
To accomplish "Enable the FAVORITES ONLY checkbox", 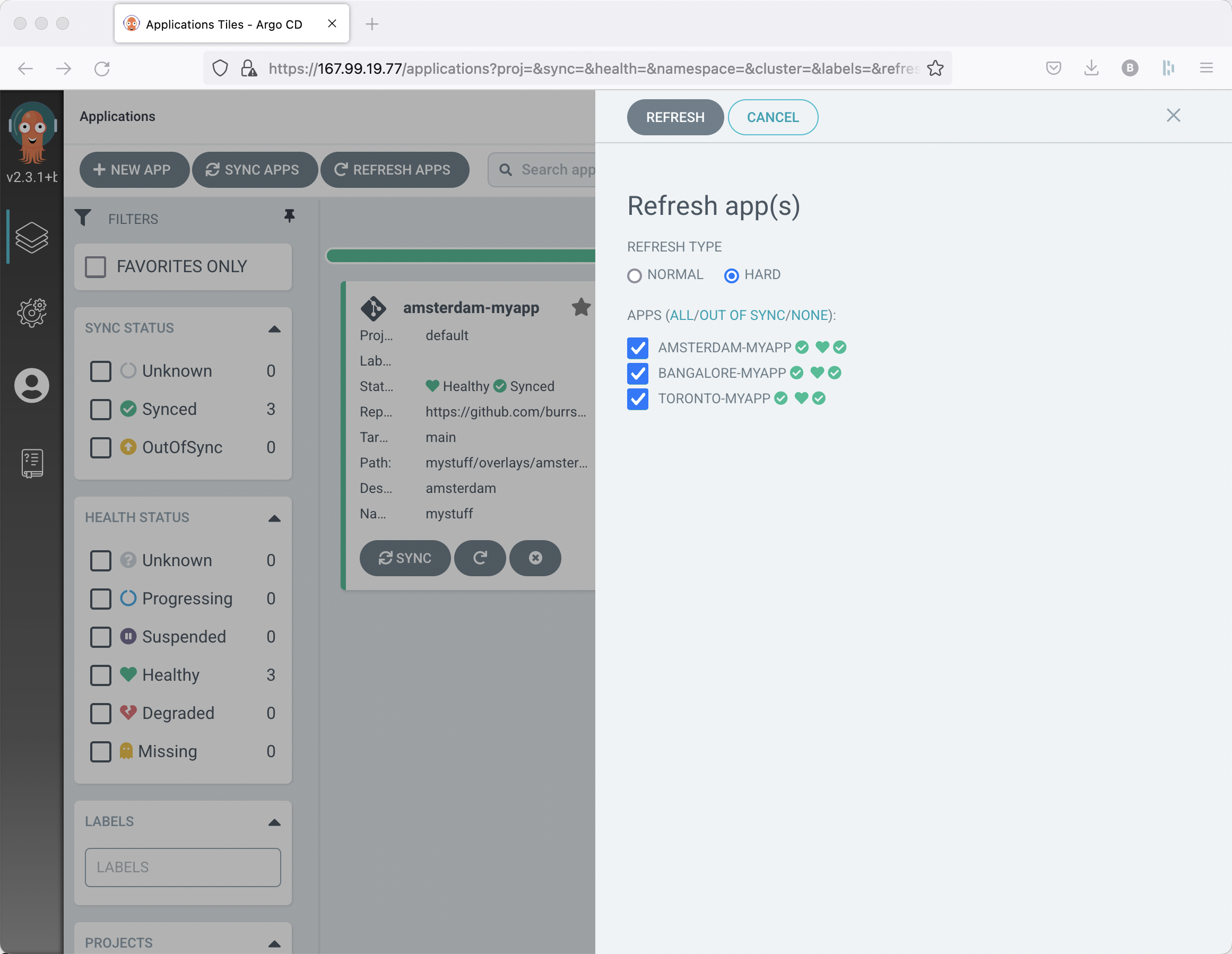I will click(96, 267).
